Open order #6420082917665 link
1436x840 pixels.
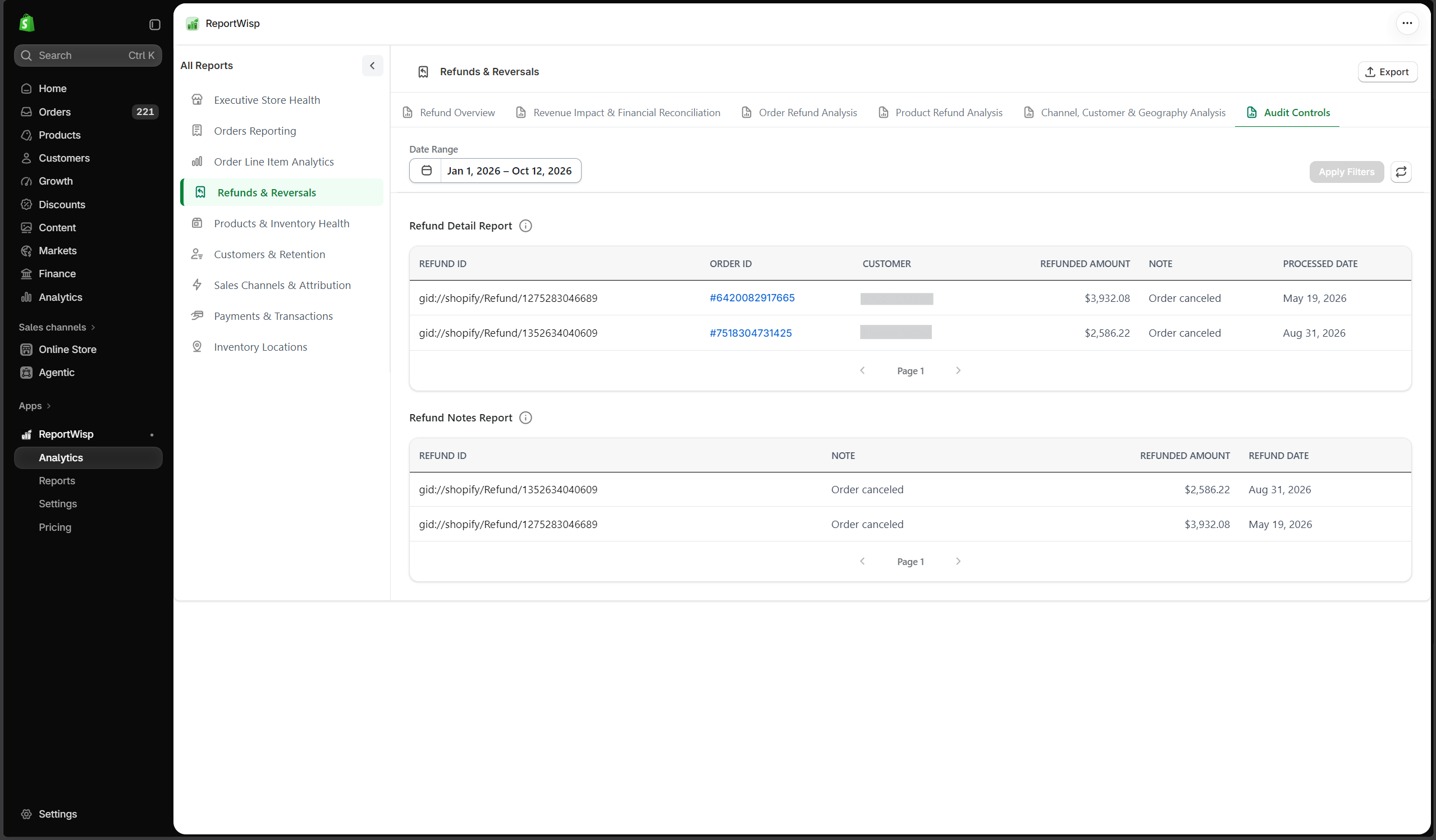(752, 298)
